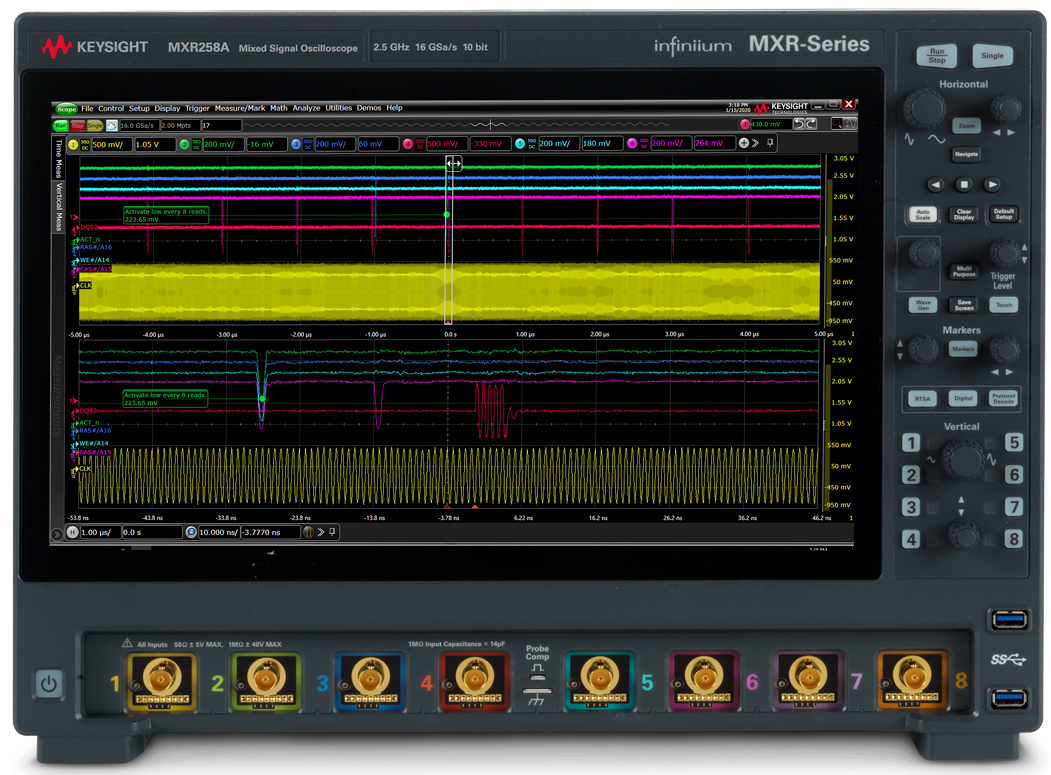Viewport: 1051px width, 775px height.
Task: Open the Vertical Meas side tab
Action: (x=59, y=206)
